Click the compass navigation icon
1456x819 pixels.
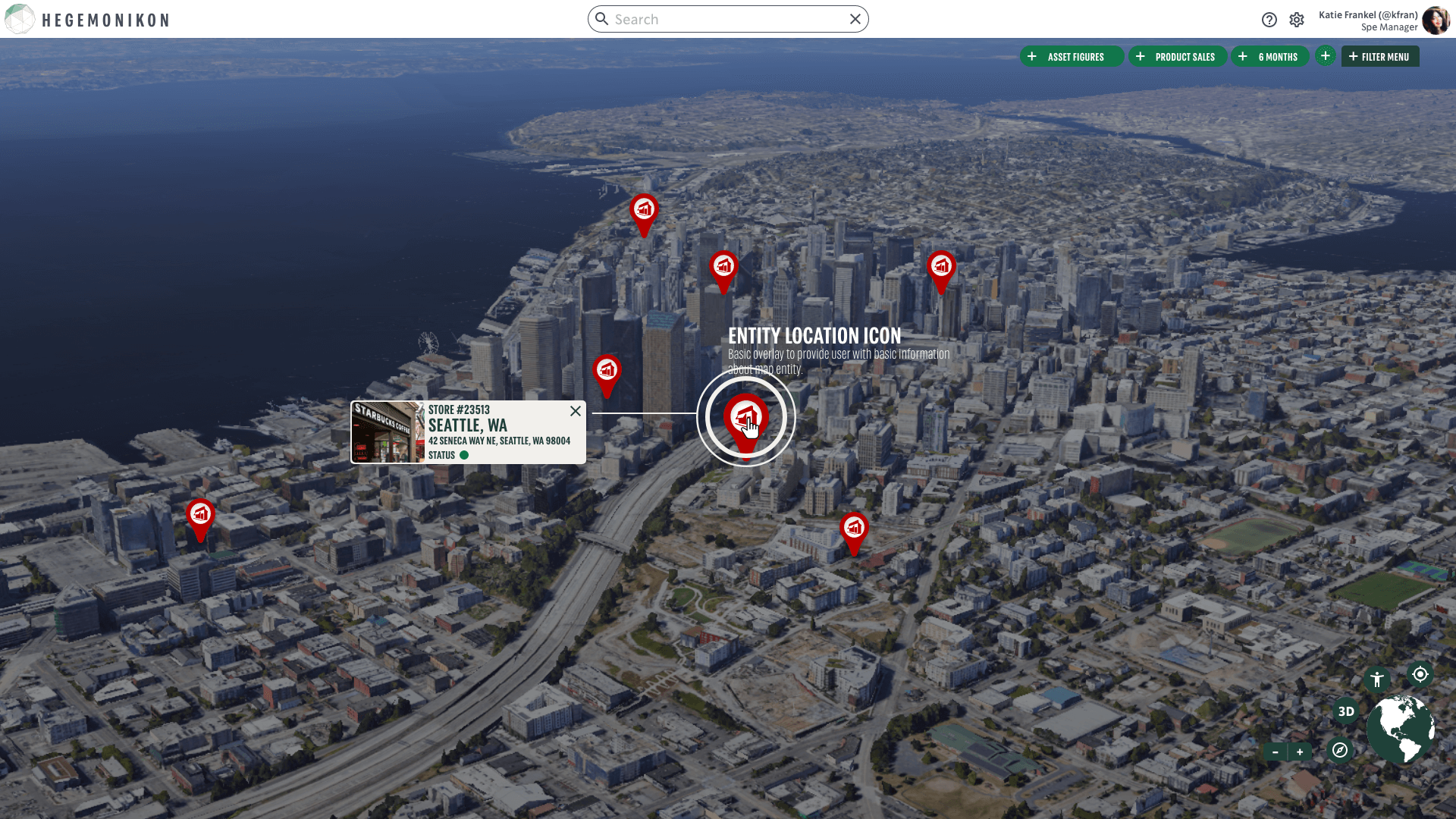click(x=1340, y=750)
